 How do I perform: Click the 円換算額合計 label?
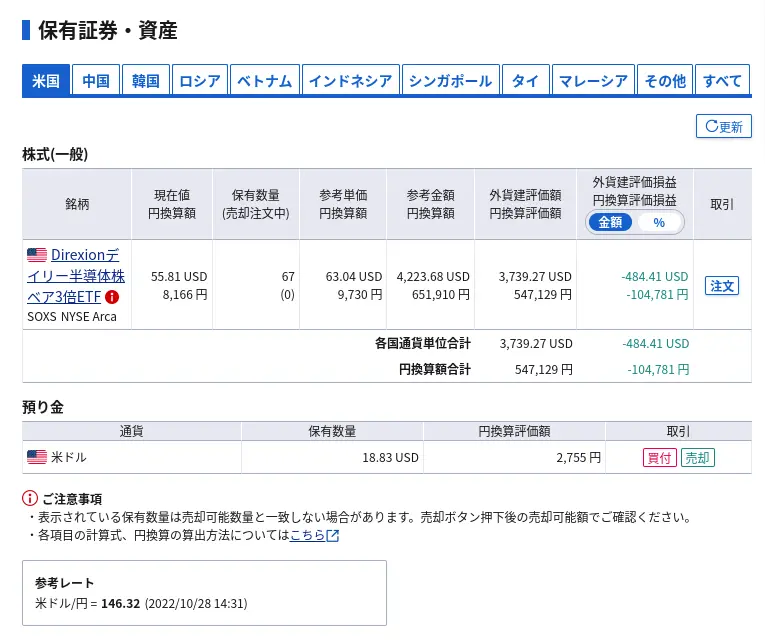[x=435, y=369]
